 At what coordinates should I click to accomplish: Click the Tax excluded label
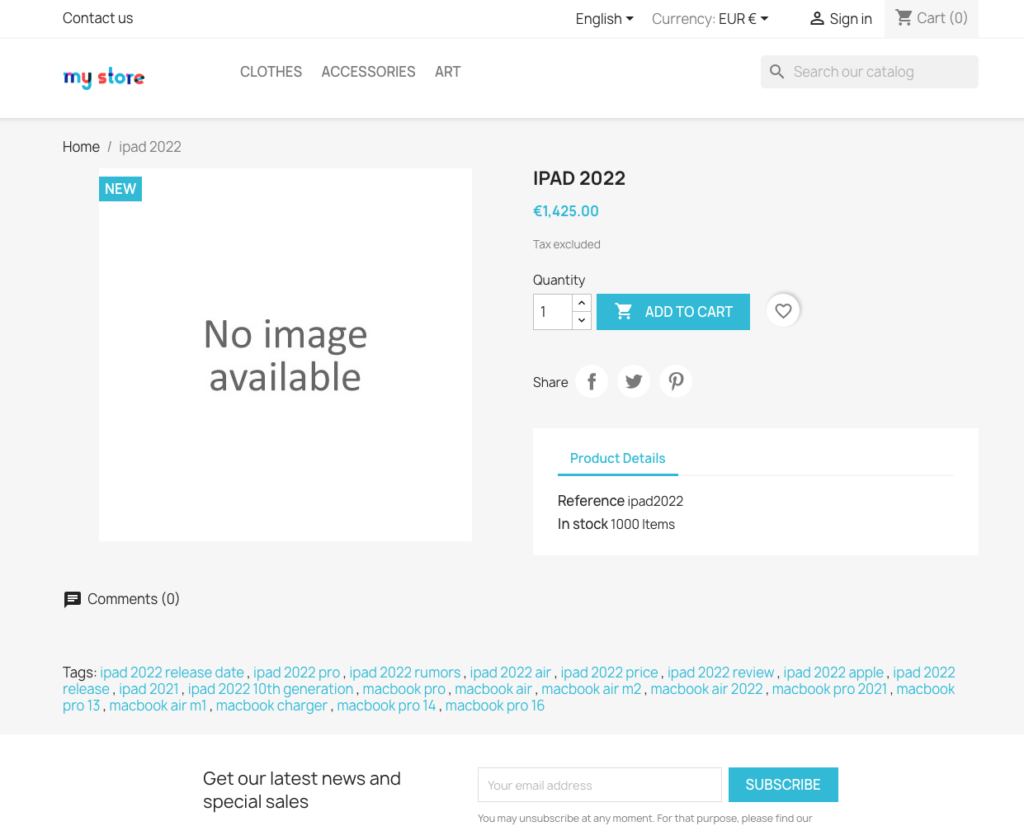567,244
